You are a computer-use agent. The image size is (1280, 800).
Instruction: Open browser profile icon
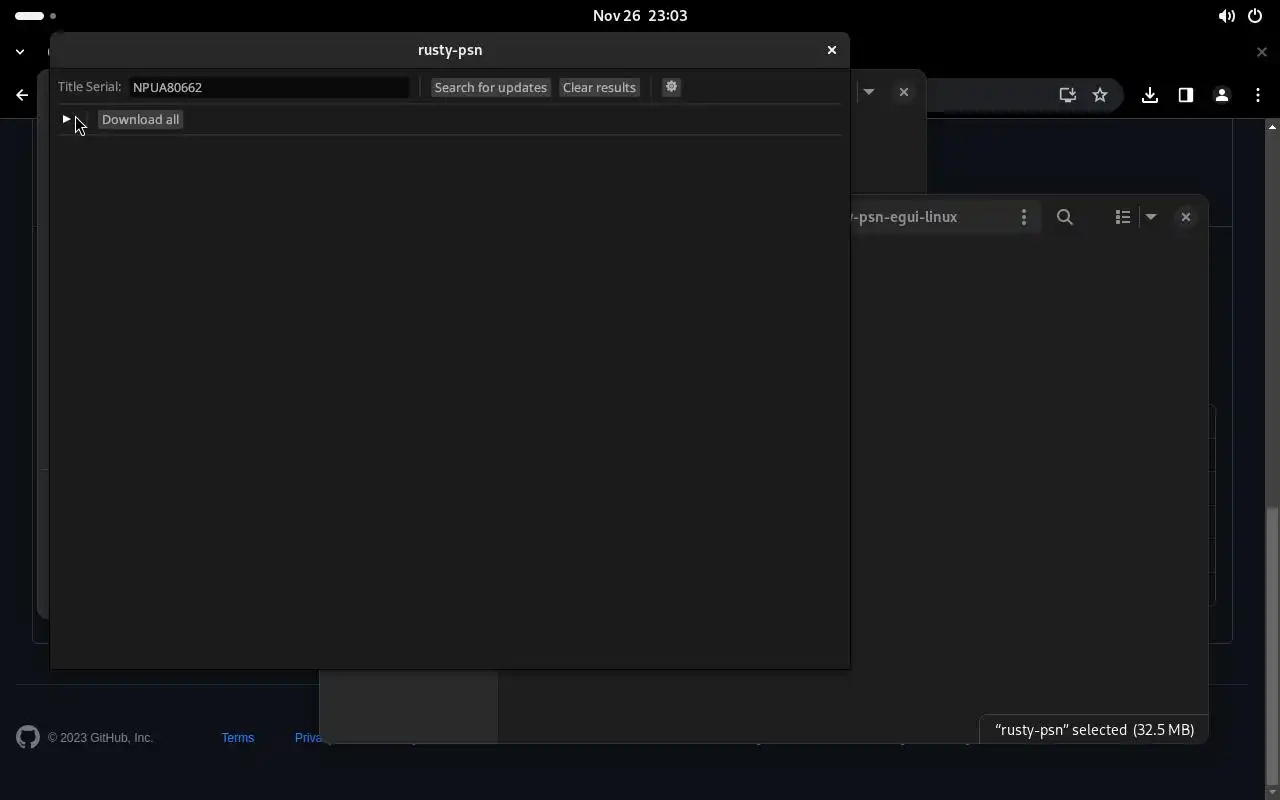pos(1221,95)
